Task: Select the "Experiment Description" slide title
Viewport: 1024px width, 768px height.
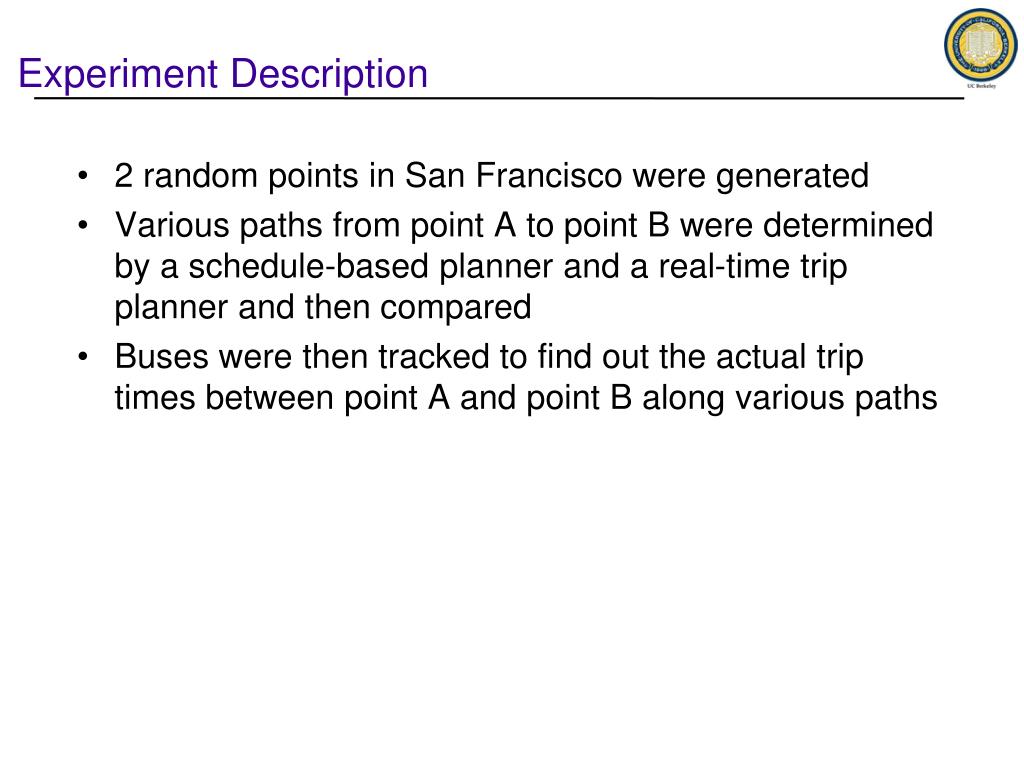Action: tap(223, 73)
